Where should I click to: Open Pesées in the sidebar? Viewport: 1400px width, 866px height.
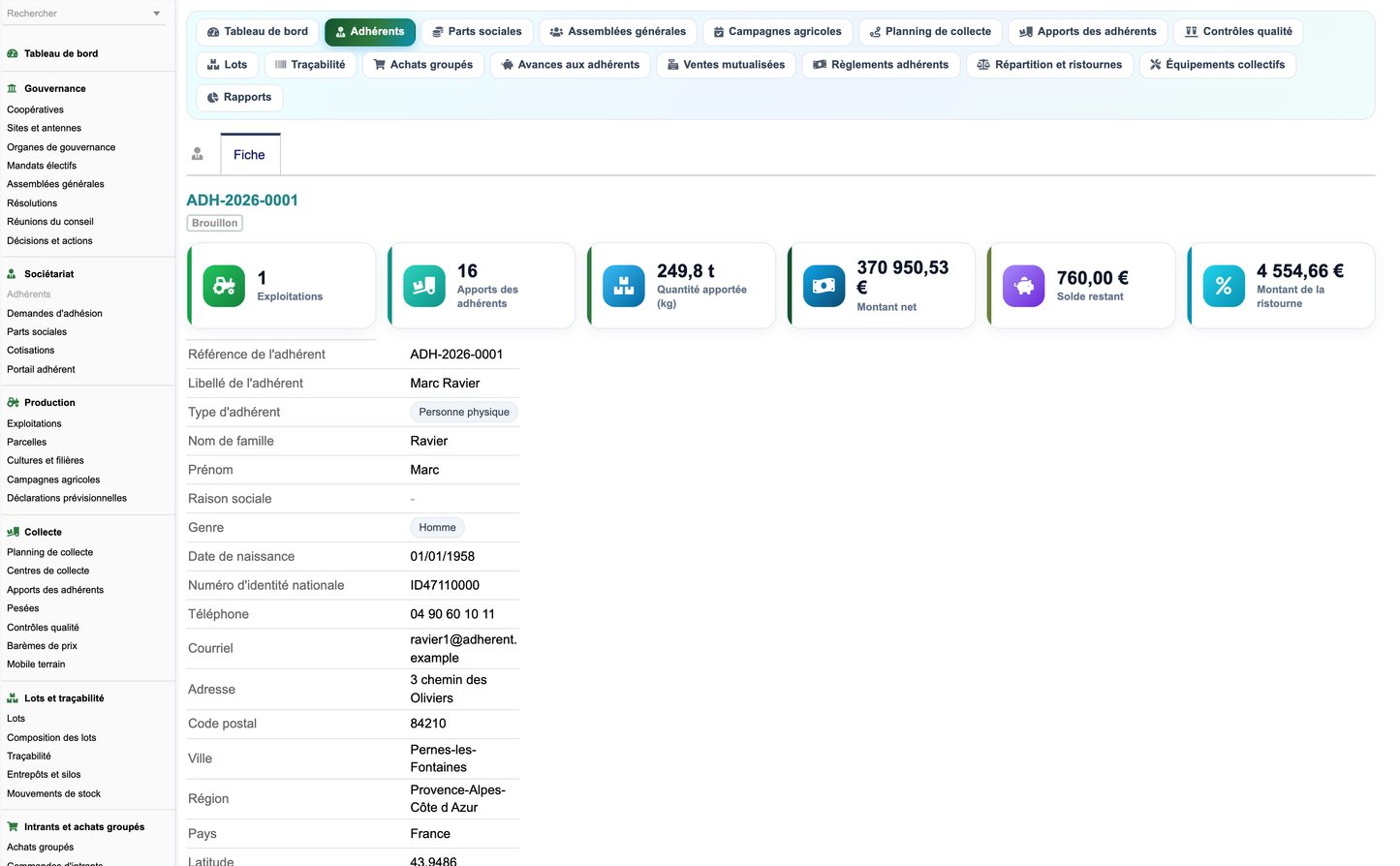(23, 609)
